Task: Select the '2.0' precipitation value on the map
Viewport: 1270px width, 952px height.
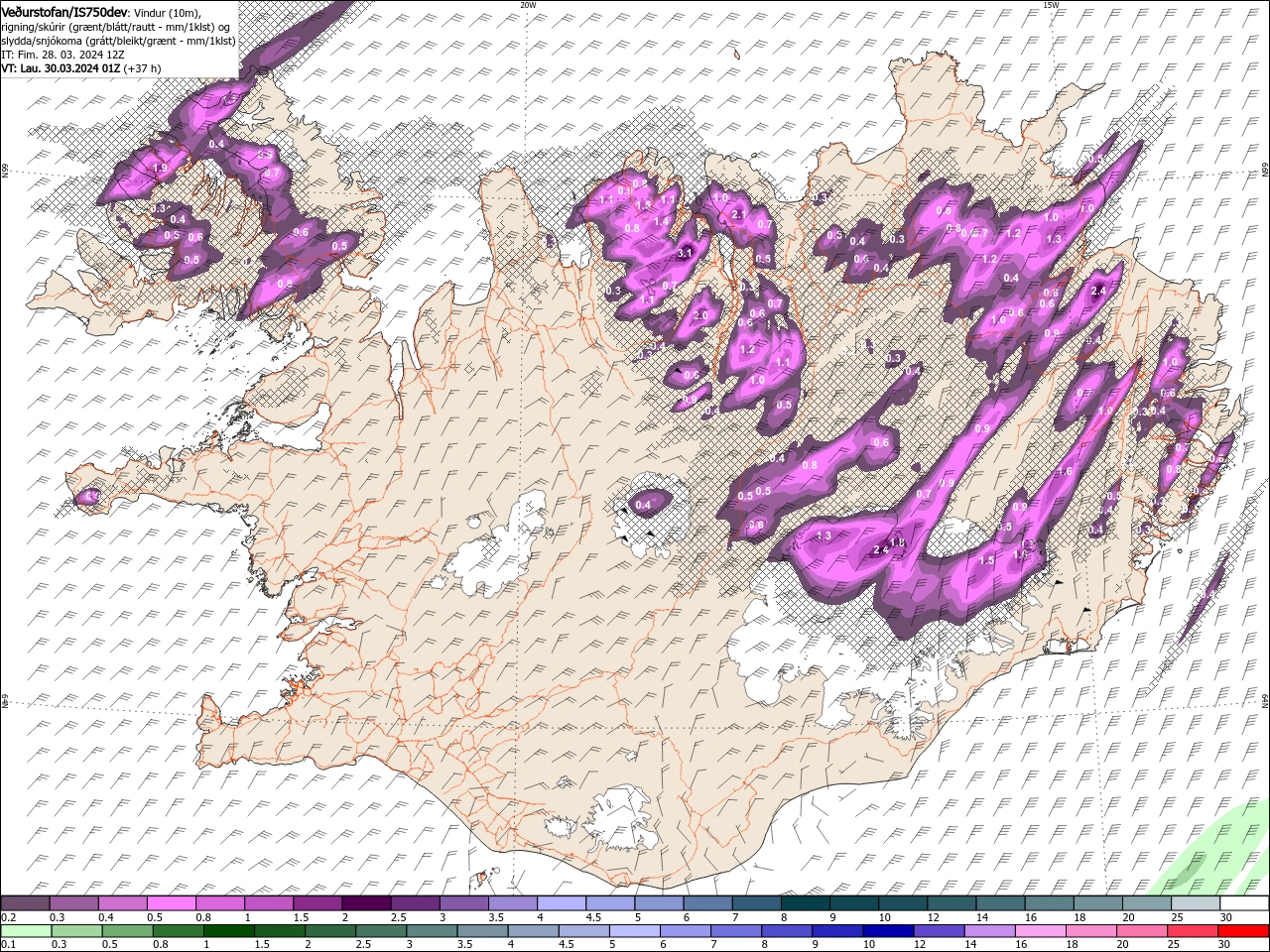Action: pos(700,316)
